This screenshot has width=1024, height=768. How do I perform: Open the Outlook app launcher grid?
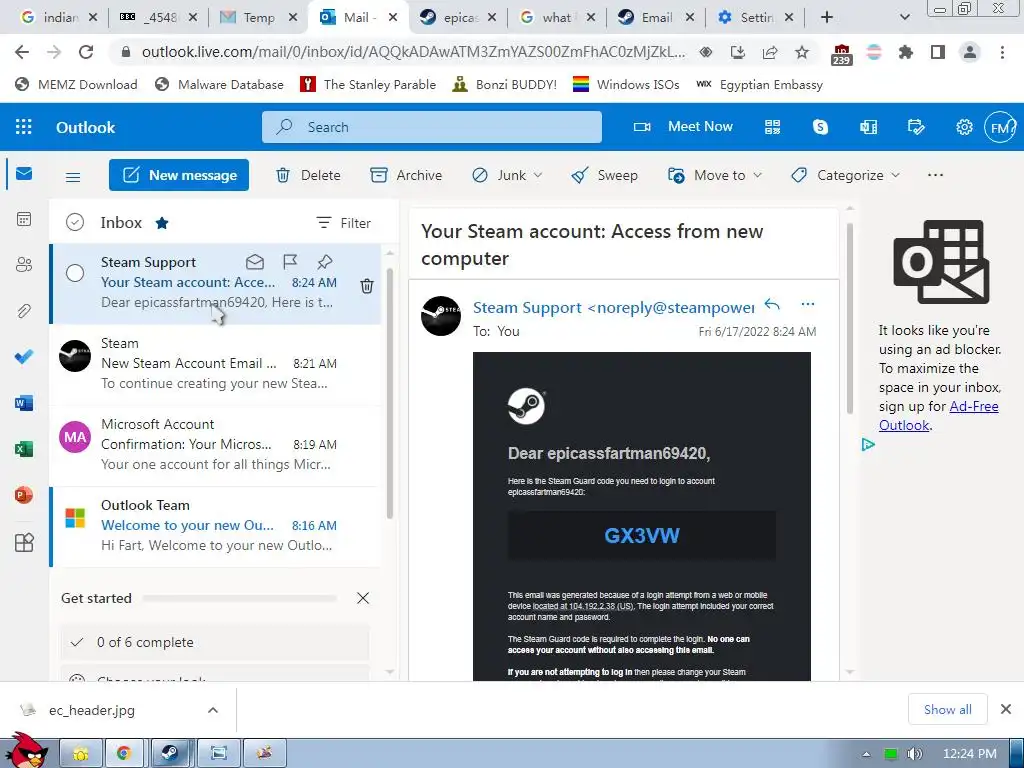coord(24,127)
